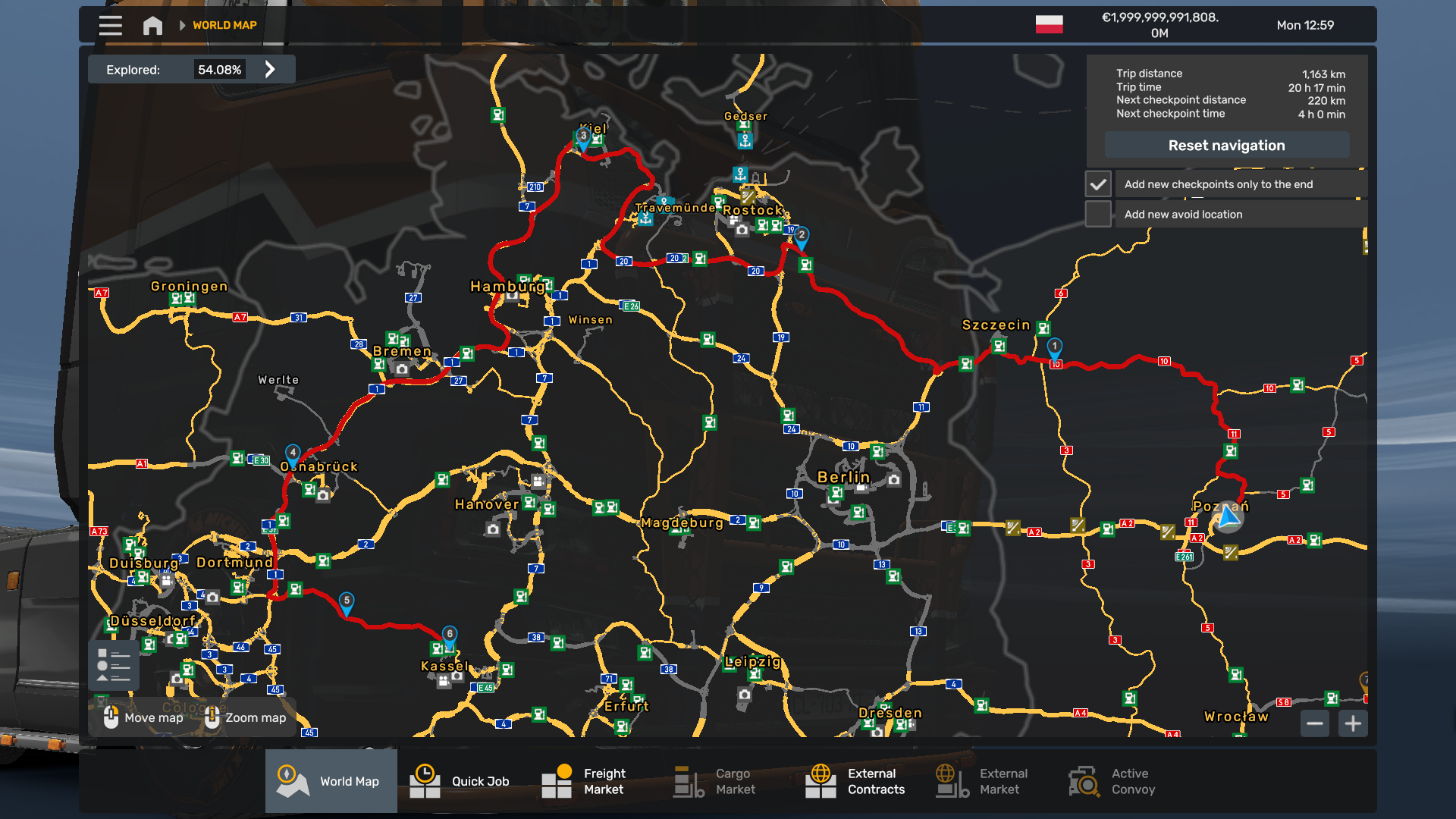Click the Gedser ferry anchor icon
The width and height of the screenshot is (1456, 819).
click(745, 140)
